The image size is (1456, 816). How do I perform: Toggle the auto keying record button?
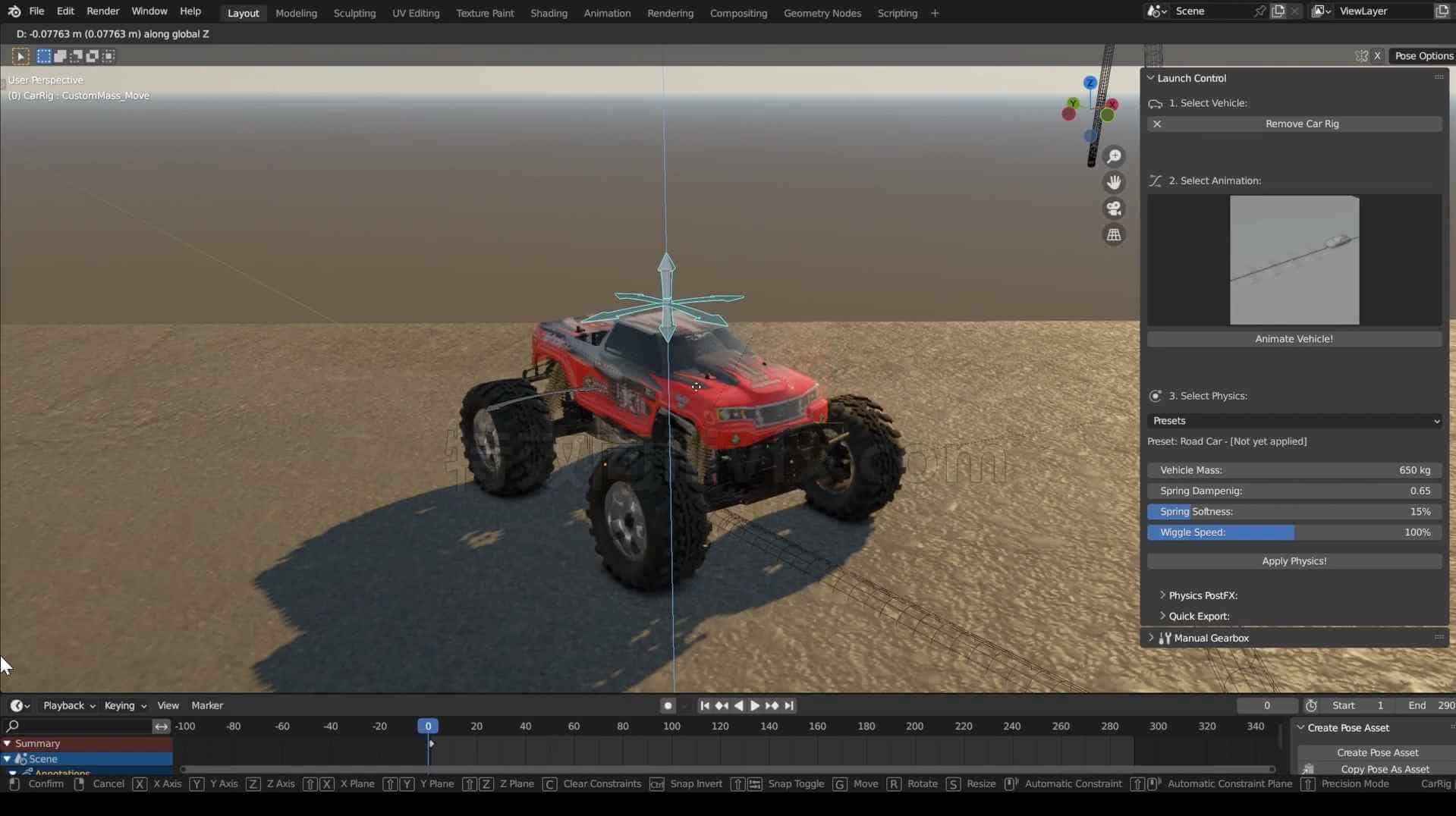[x=668, y=706]
